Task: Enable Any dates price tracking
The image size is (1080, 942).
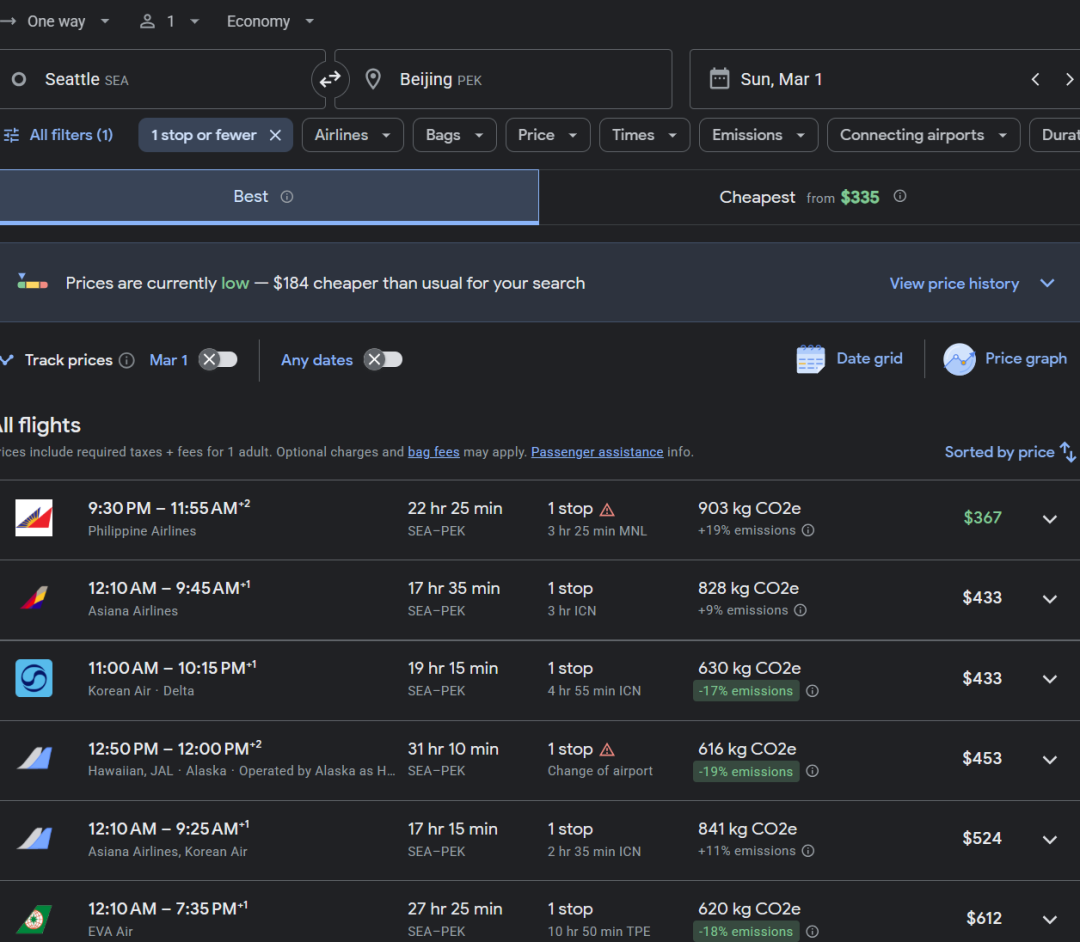Action: click(x=383, y=360)
